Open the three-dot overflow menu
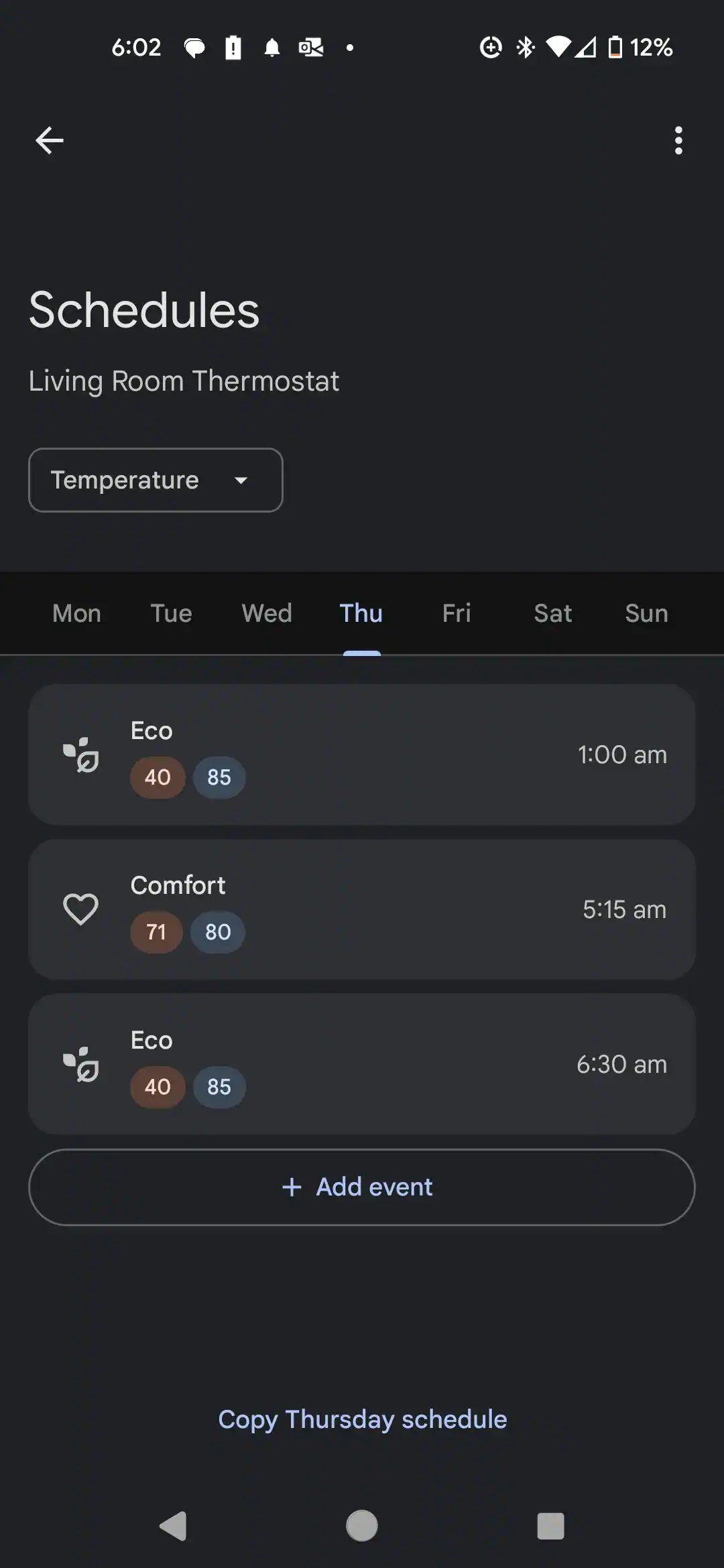 point(678,141)
